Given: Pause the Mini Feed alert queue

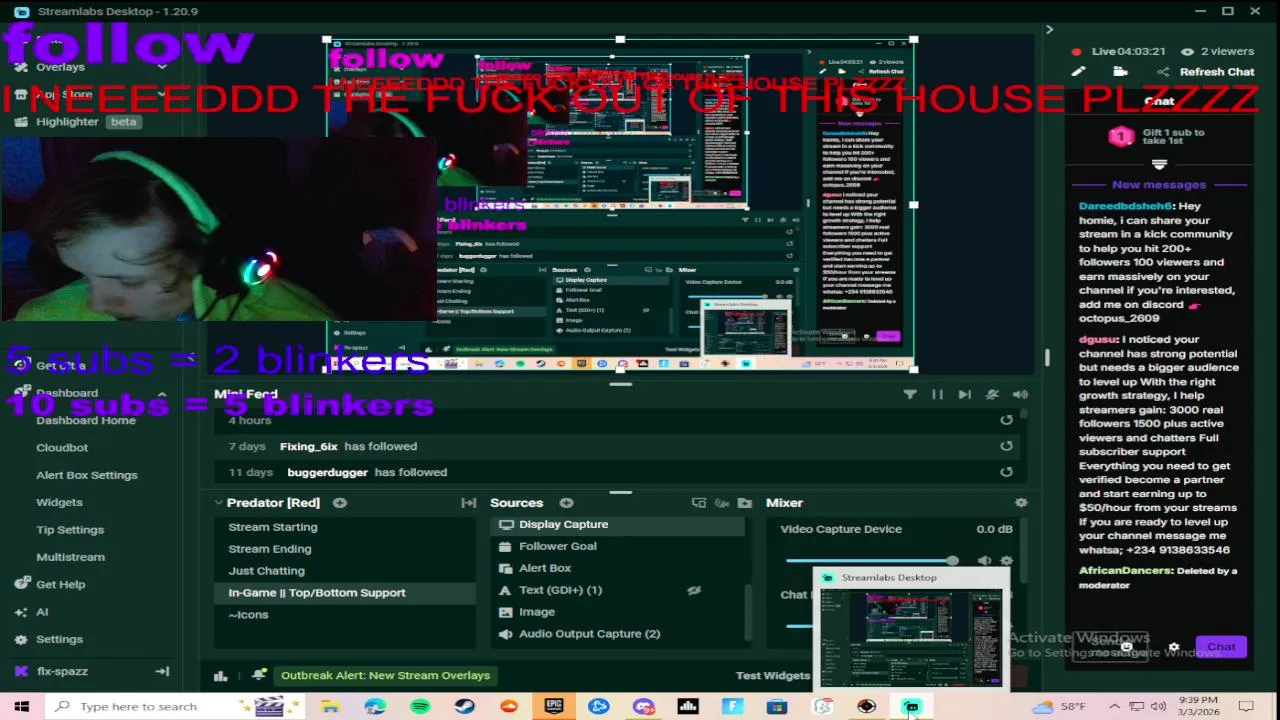Looking at the screenshot, I should [937, 394].
